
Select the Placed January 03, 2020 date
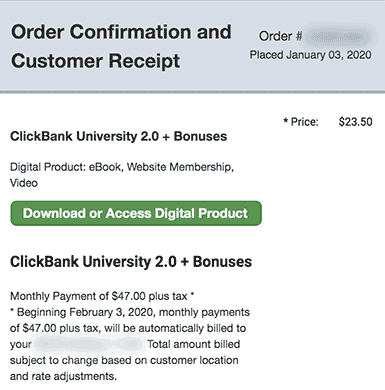click(x=311, y=55)
